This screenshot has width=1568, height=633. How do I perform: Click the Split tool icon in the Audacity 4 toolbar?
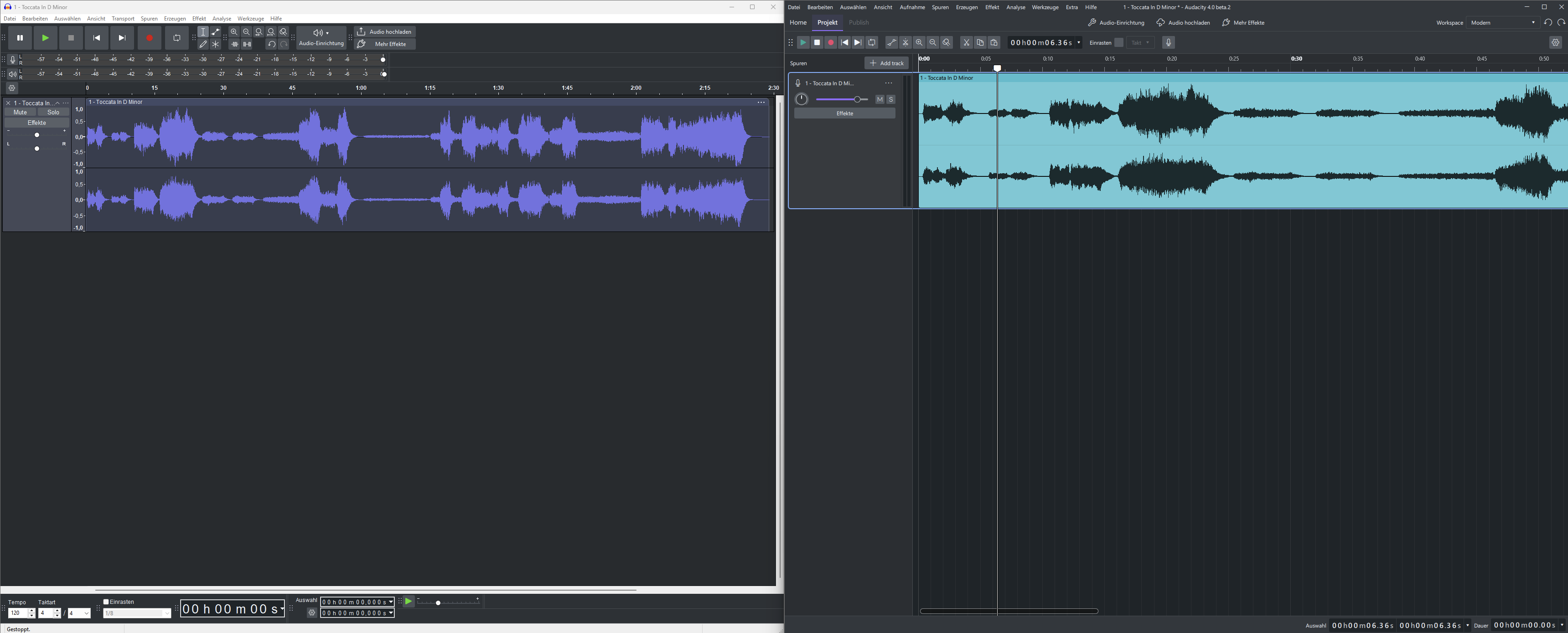906,42
